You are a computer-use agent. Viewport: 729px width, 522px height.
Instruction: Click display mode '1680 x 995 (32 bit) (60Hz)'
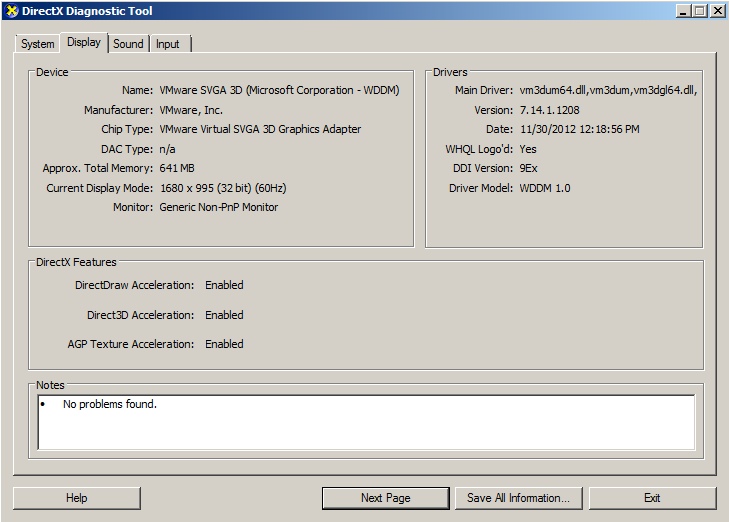(x=223, y=188)
